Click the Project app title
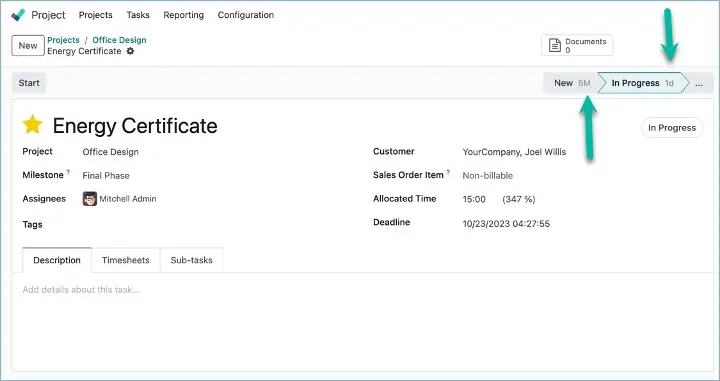720x381 pixels. 48,15
